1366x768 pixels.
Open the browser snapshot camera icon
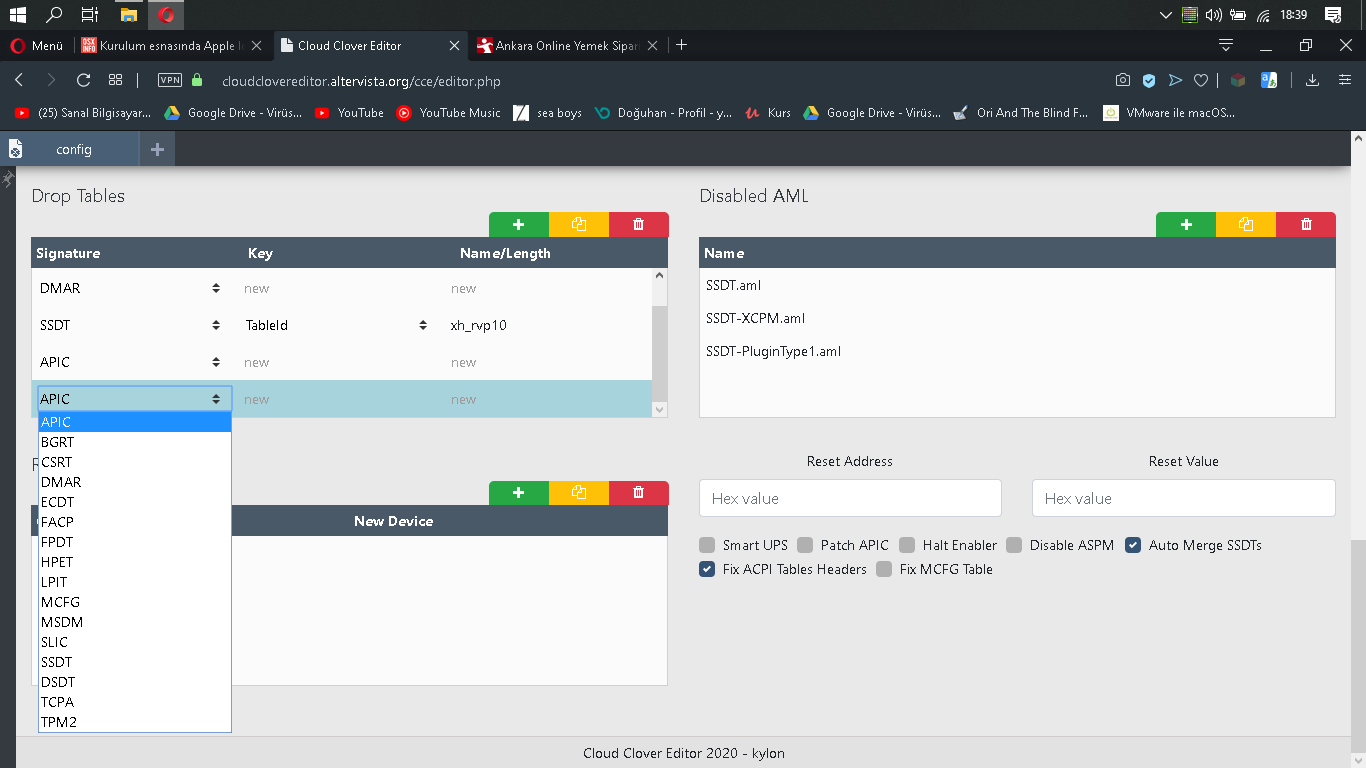[1123, 80]
